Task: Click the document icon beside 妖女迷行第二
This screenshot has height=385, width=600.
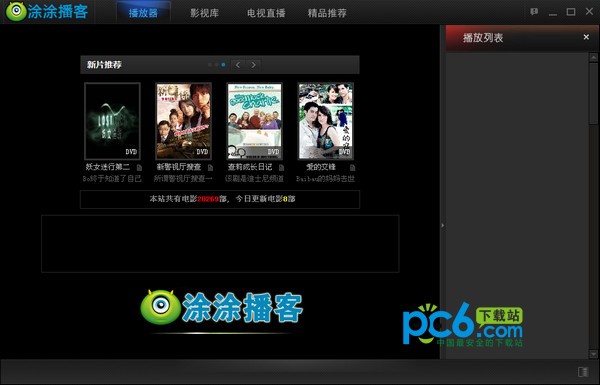Action: [139, 168]
